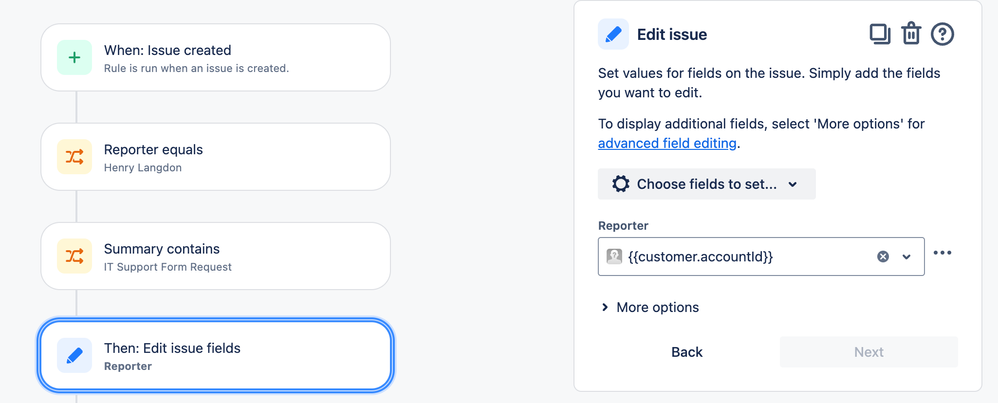Open help via question mark icon
The width and height of the screenshot is (998, 403).
point(943,34)
